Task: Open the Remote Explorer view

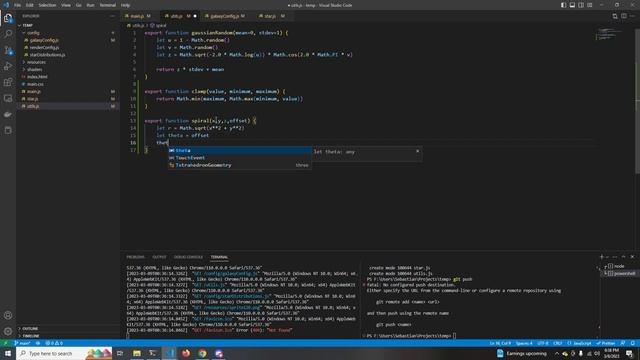Action: (x=8, y=98)
